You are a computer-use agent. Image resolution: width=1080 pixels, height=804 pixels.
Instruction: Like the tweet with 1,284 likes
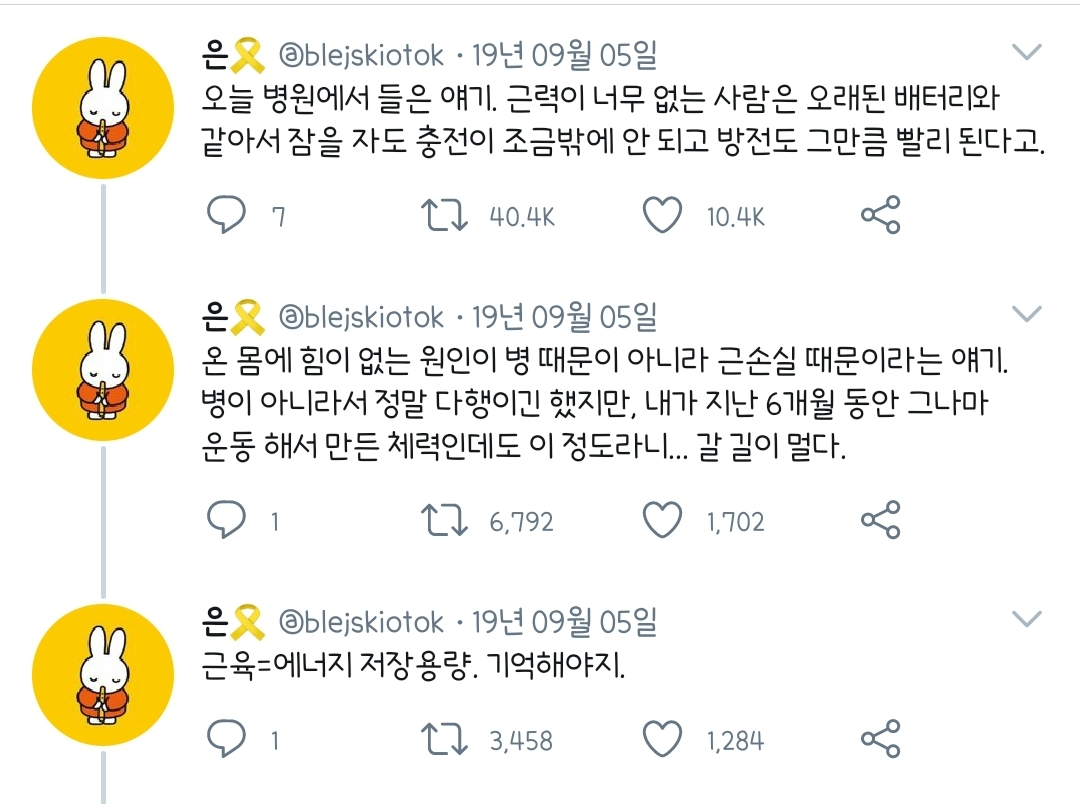pyautogui.click(x=662, y=739)
